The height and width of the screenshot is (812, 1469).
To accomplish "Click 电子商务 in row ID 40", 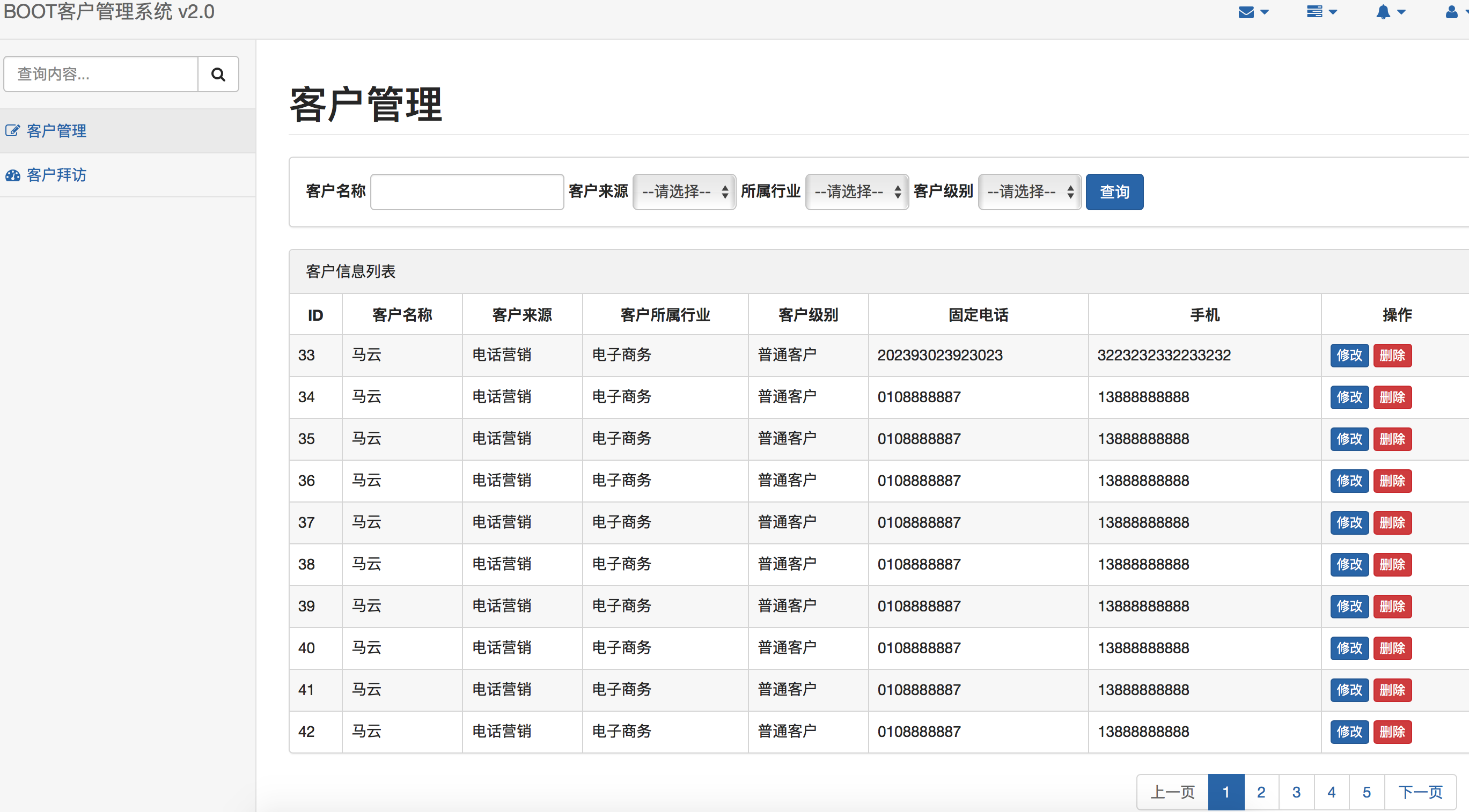I will click(622, 648).
